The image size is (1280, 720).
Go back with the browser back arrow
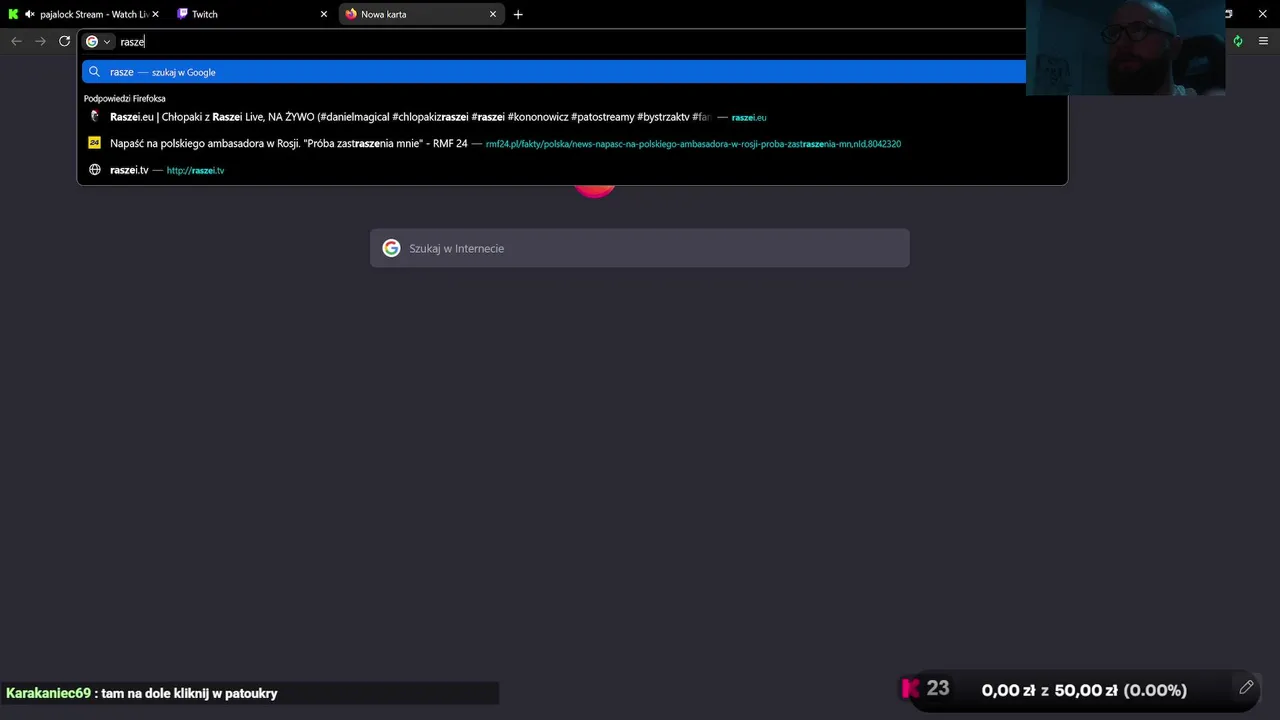(16, 41)
